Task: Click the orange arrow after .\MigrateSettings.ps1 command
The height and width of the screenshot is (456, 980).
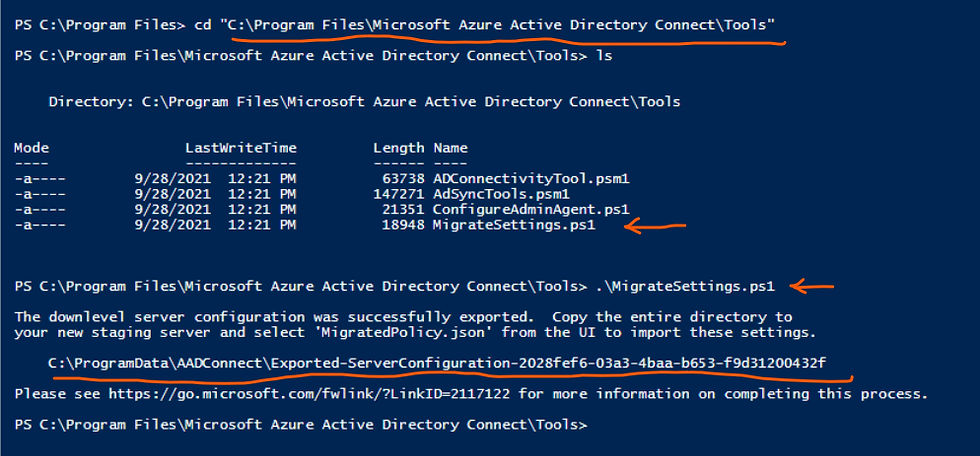Action: pos(812,287)
